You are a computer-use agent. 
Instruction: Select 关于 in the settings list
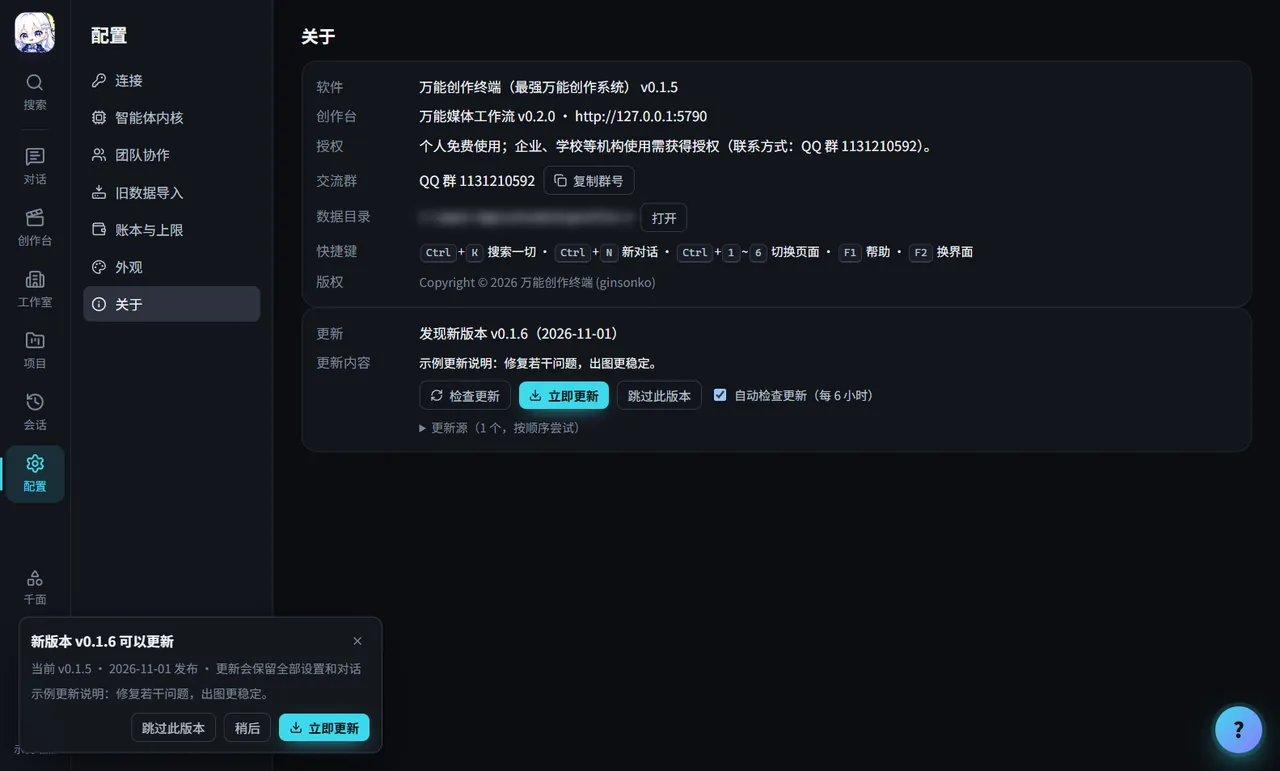pyautogui.click(x=171, y=304)
